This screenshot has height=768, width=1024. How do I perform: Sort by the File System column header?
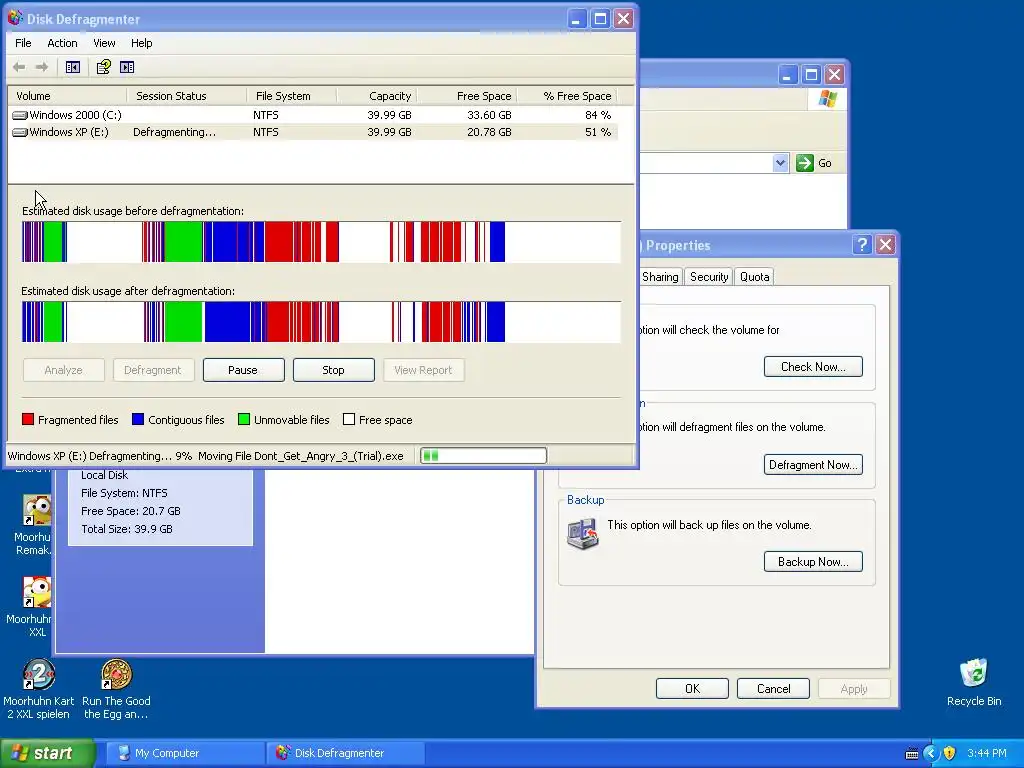(x=292, y=96)
